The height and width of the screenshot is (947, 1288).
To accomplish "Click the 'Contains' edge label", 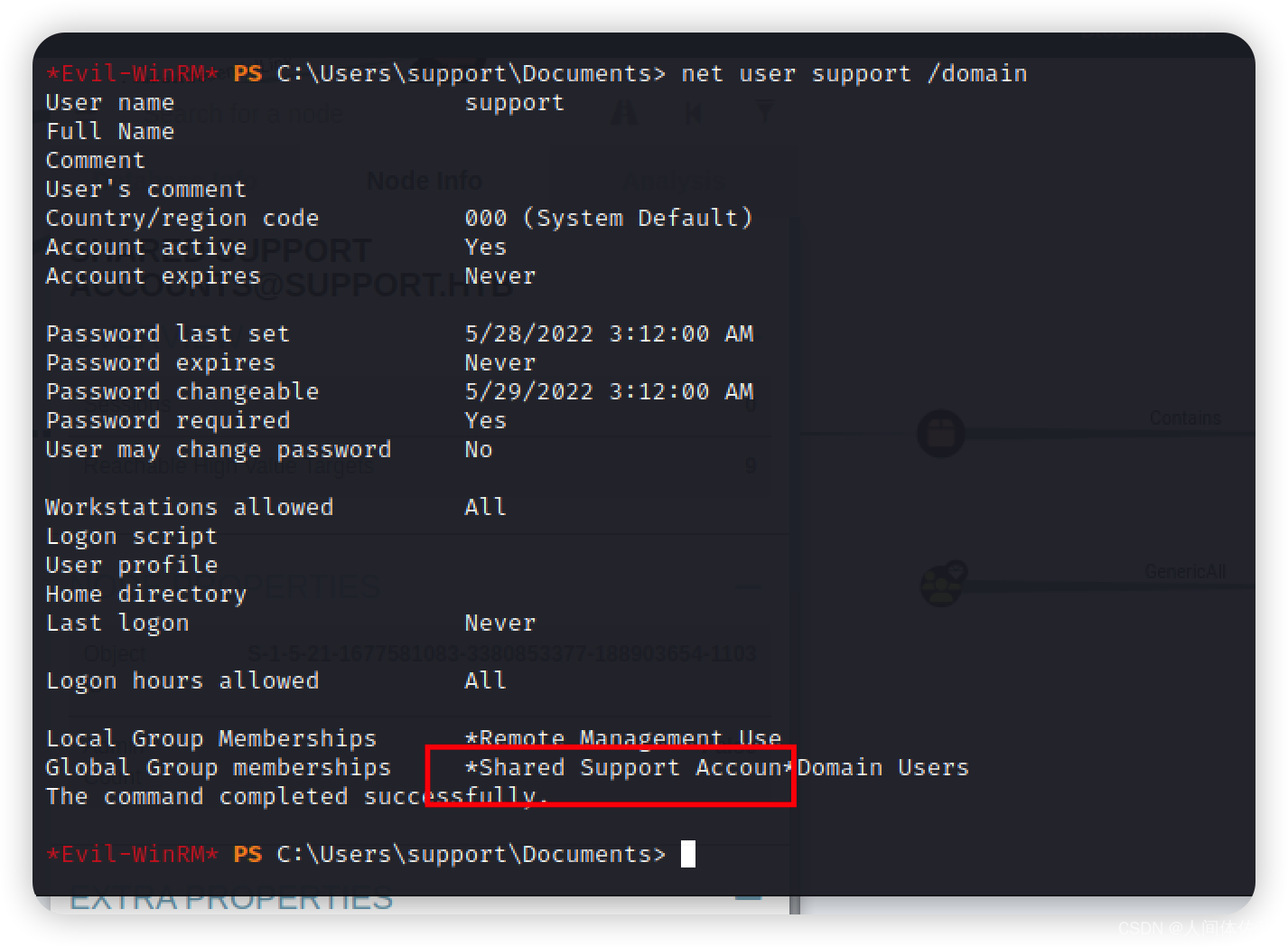I will [1185, 418].
